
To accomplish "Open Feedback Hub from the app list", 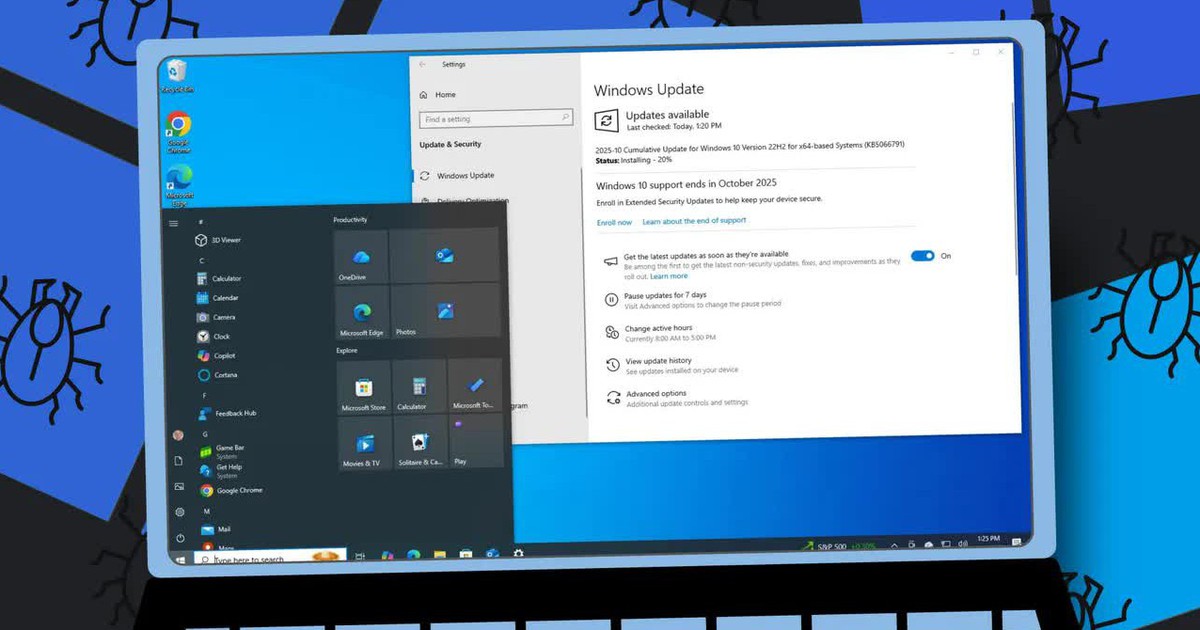I will 234,413.
